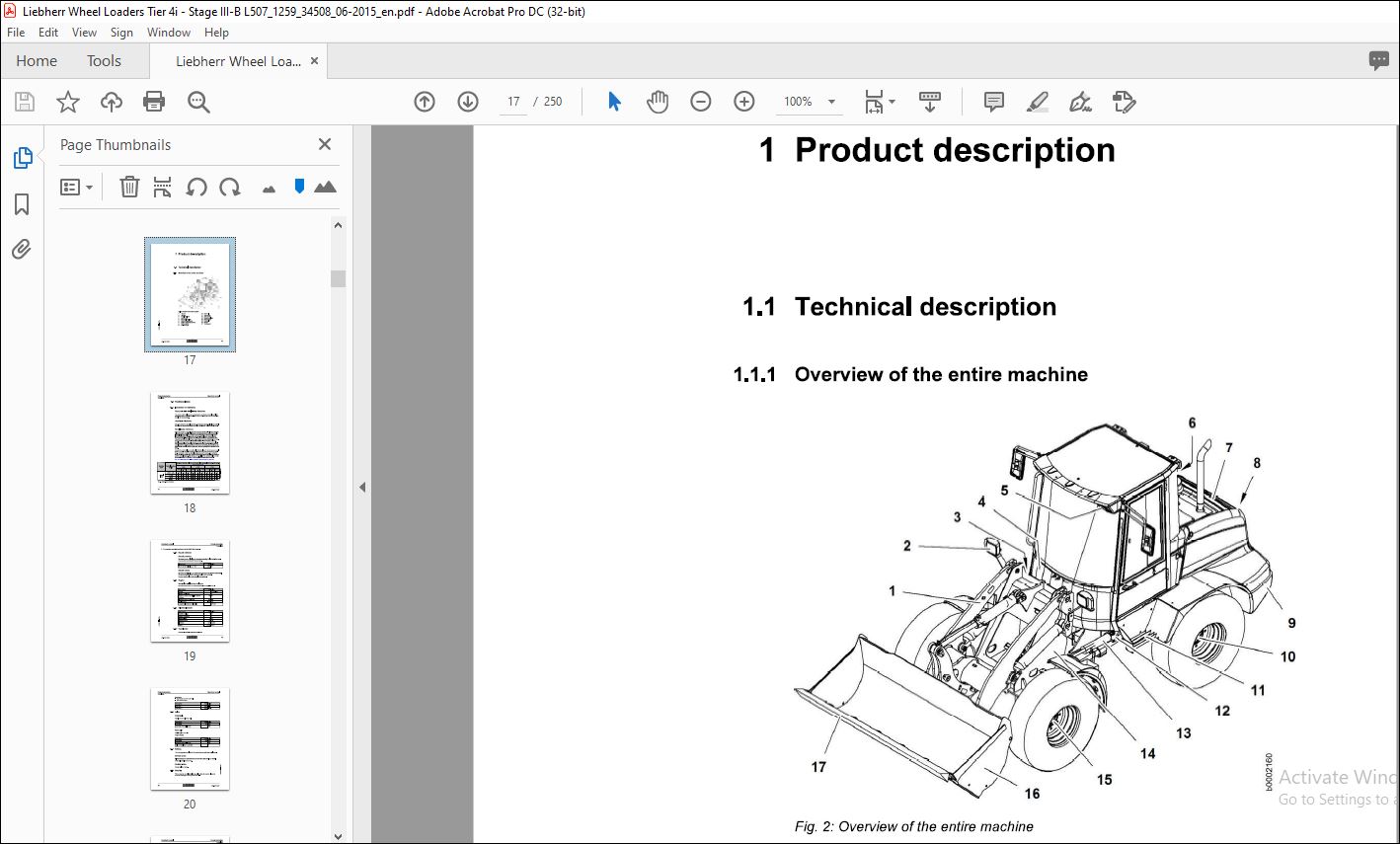The height and width of the screenshot is (844, 1400).
Task: Open the File menu
Action: tap(16, 33)
